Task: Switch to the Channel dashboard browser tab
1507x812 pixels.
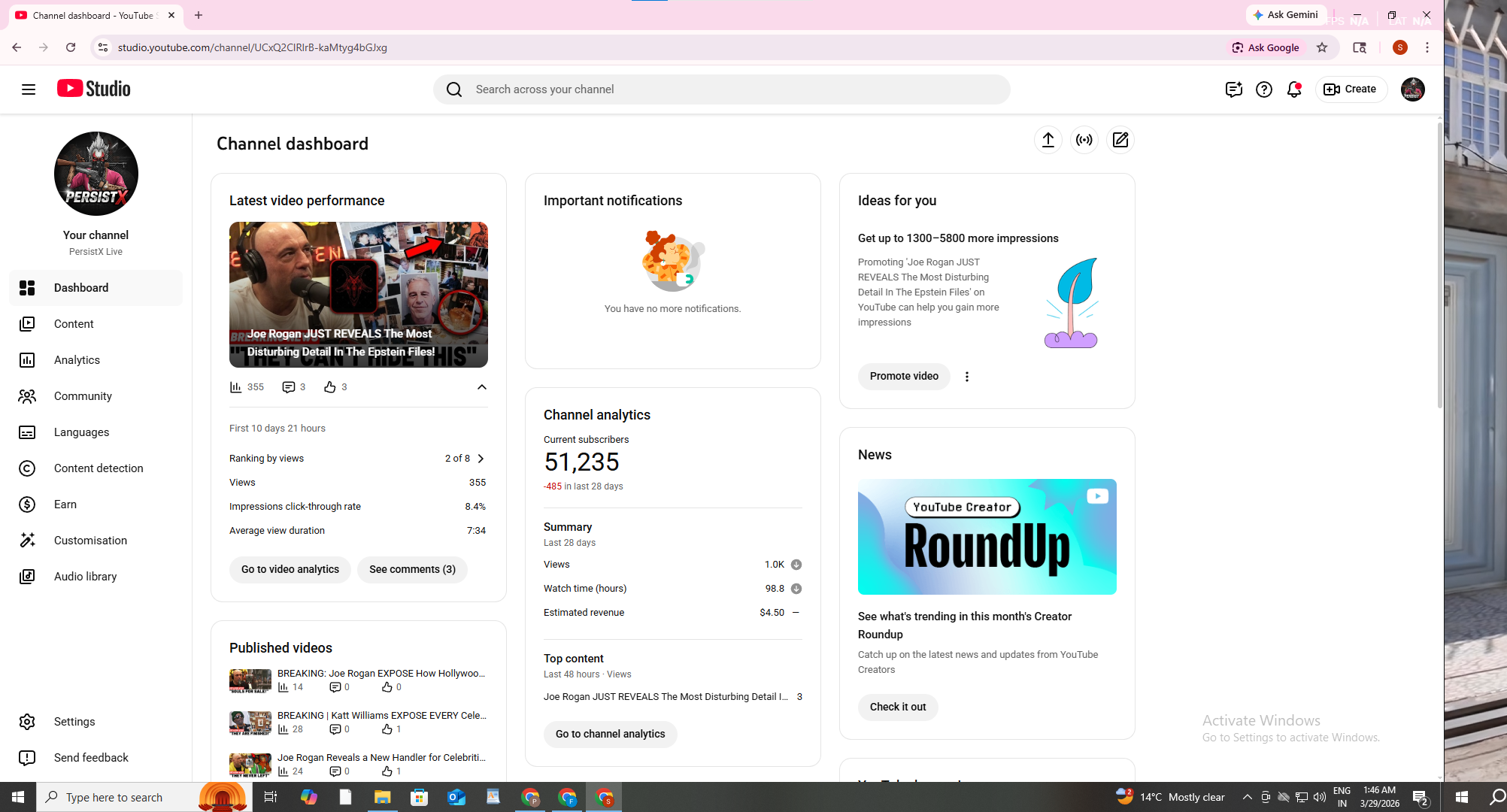Action: point(90,15)
